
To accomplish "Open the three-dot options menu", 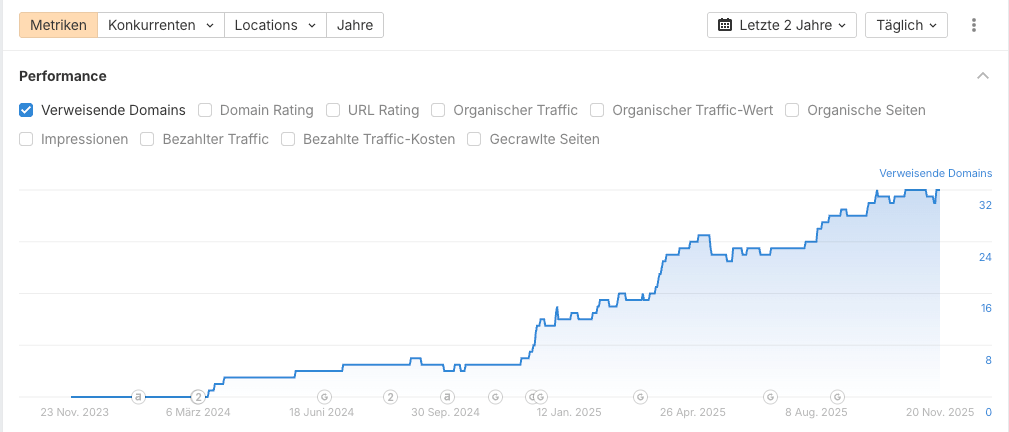I will tap(973, 25).
